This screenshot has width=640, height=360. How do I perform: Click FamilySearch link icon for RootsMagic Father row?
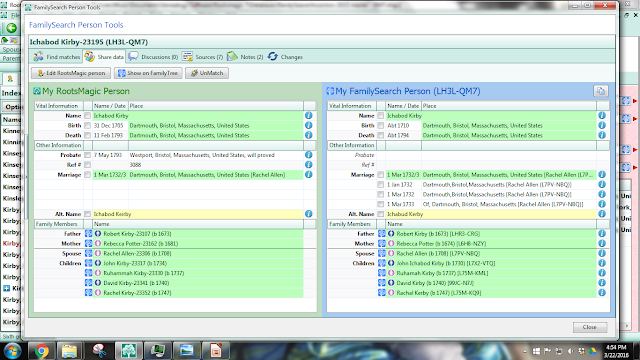coord(89,234)
